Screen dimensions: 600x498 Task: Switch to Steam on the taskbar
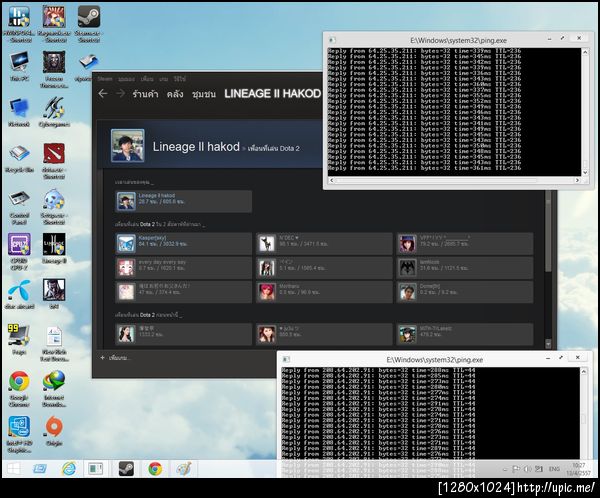pos(126,469)
